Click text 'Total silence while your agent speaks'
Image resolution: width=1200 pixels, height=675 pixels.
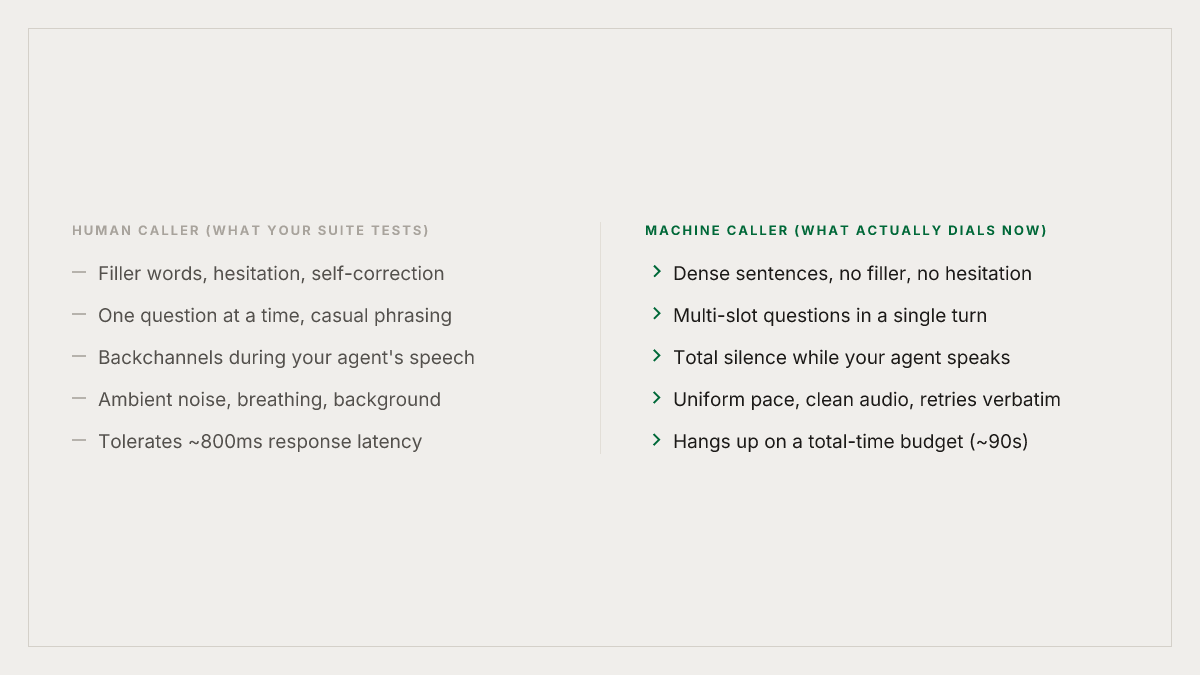(x=841, y=358)
